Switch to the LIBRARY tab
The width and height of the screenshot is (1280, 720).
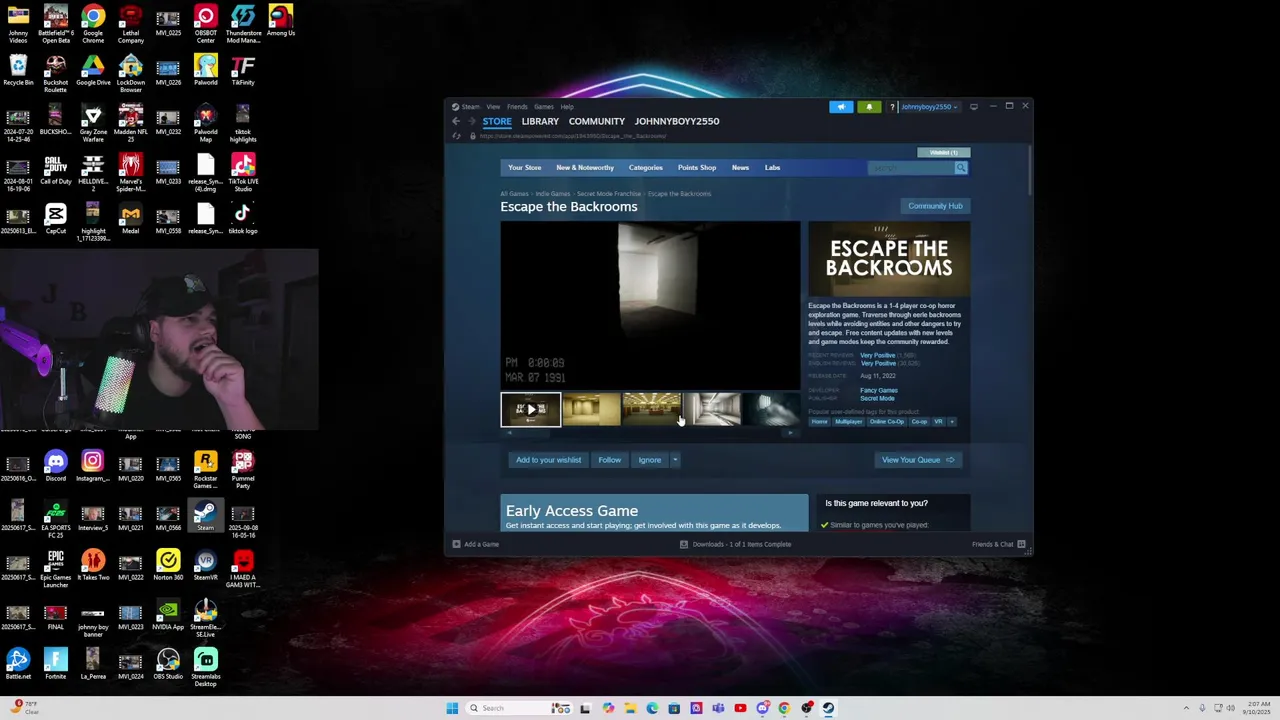pos(540,121)
